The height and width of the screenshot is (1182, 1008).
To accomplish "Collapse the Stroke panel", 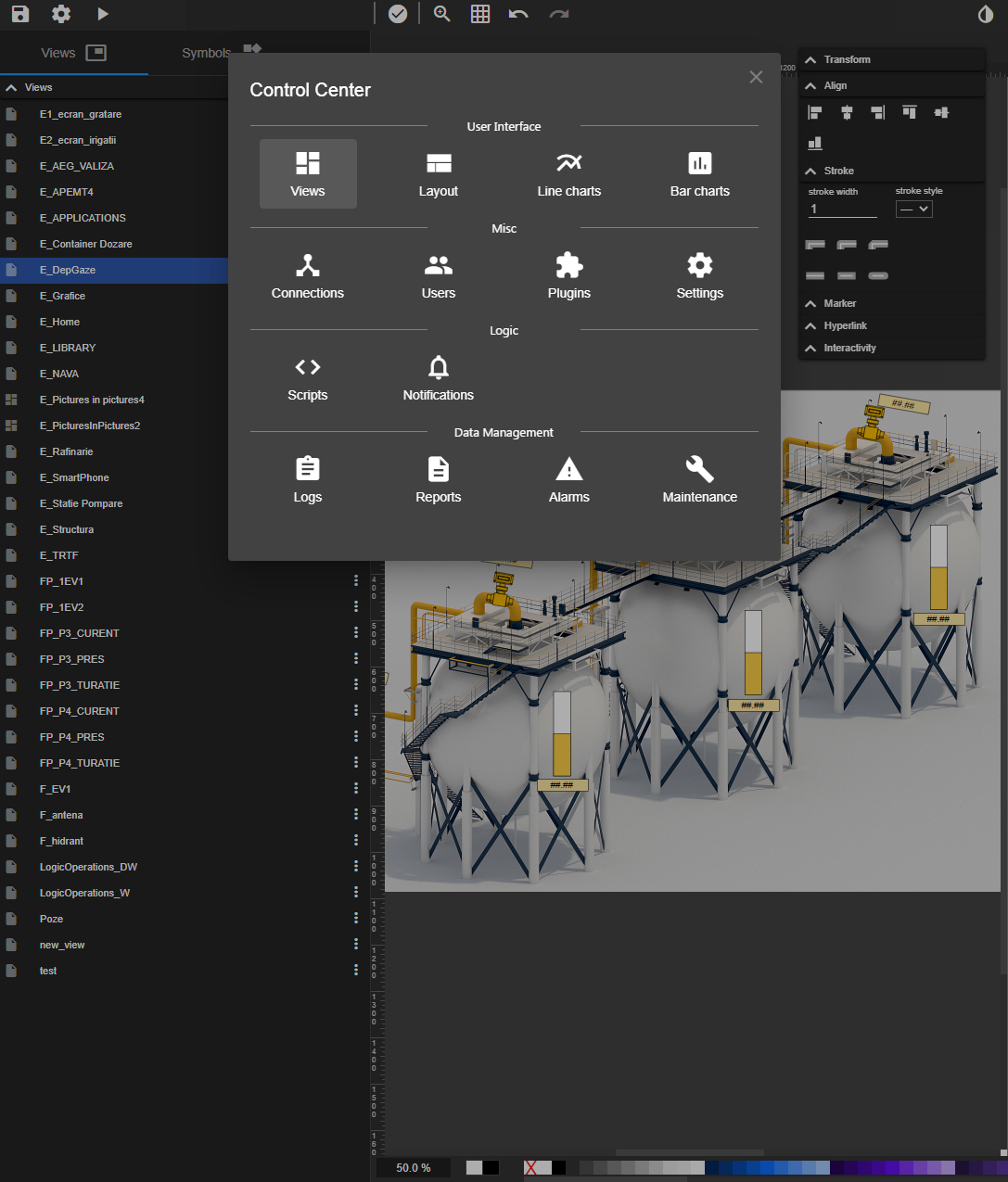I will point(810,171).
